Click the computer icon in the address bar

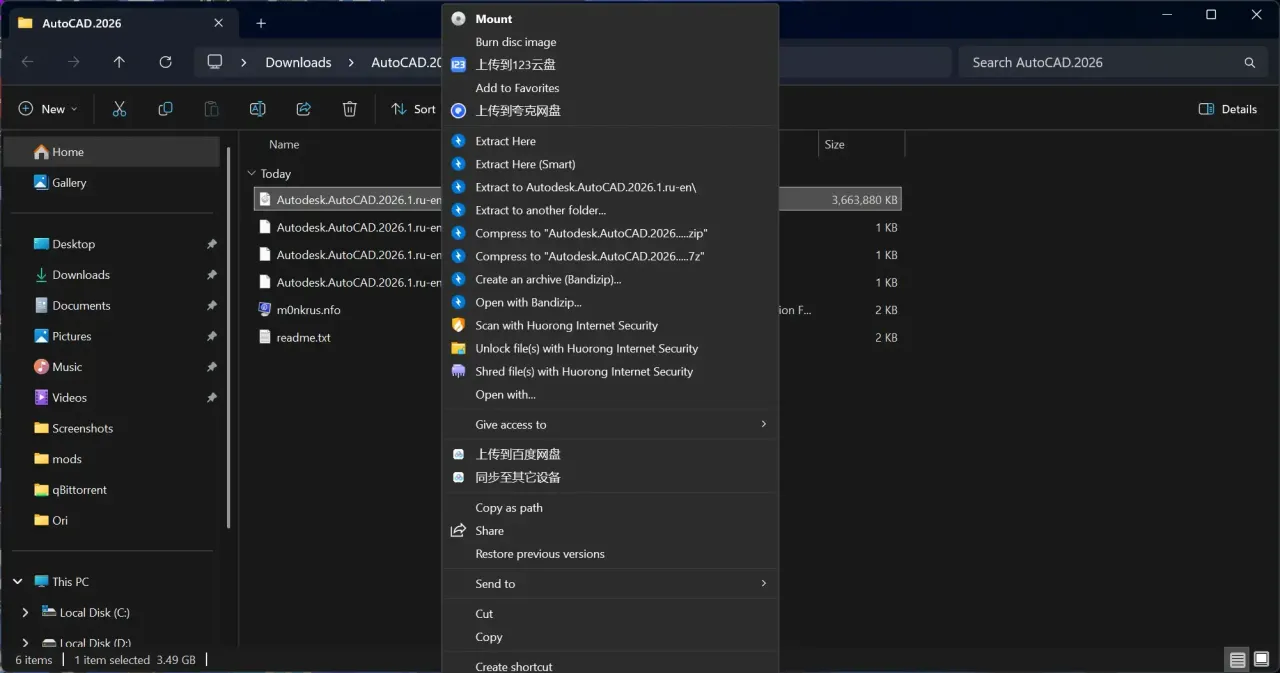[214, 62]
